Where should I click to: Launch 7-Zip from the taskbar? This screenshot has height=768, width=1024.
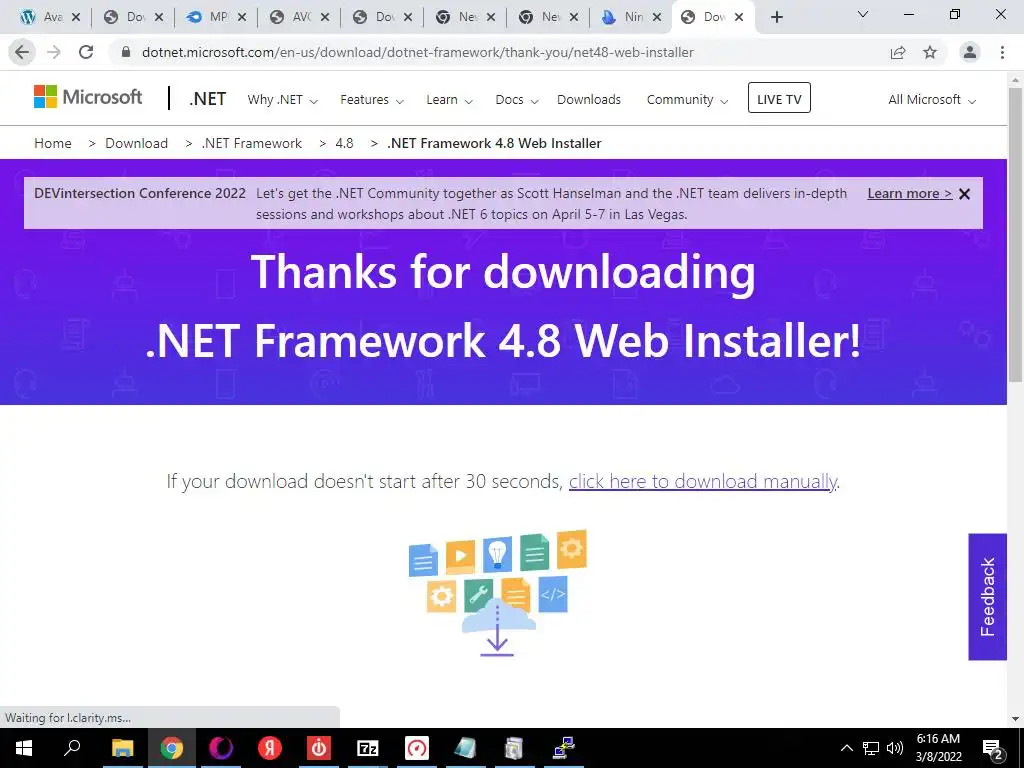pos(368,748)
